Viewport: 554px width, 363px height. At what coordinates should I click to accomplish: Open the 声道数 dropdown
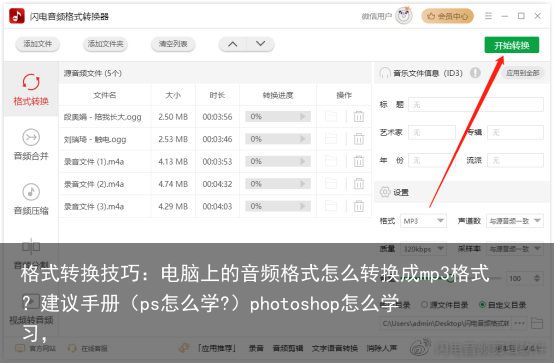click(x=515, y=221)
